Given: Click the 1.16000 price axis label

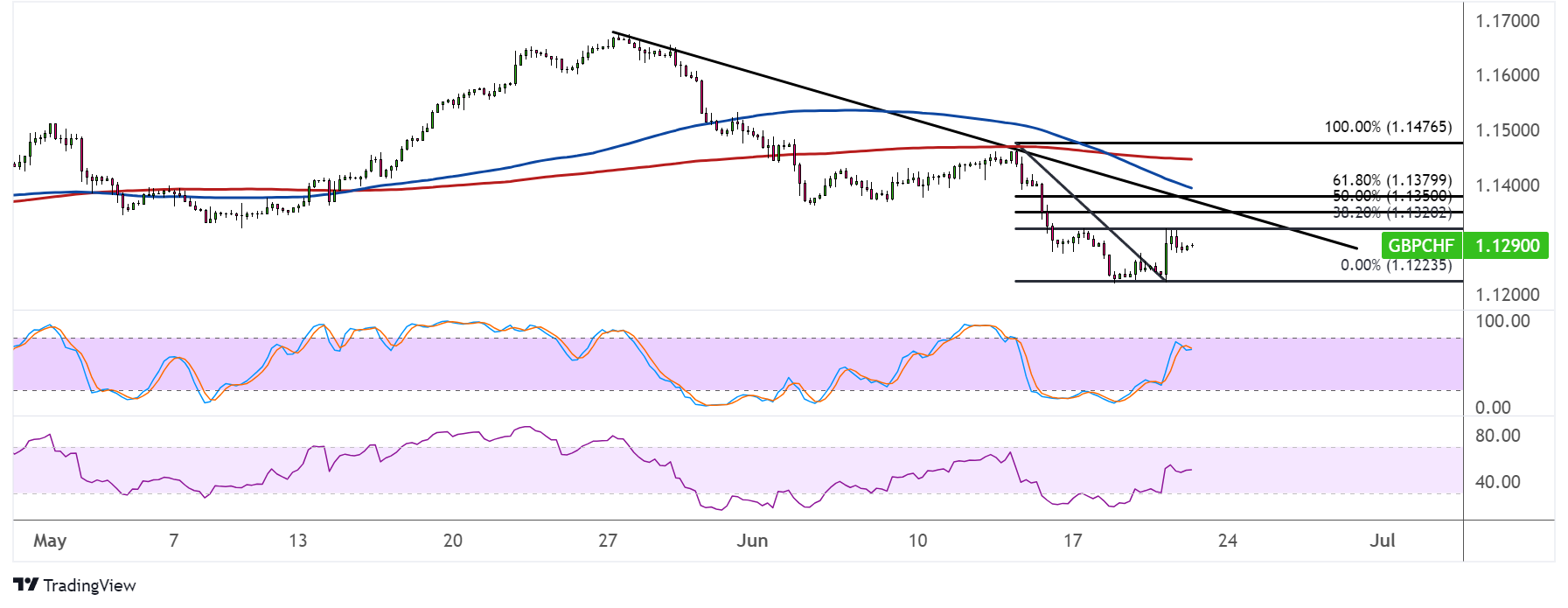Looking at the screenshot, I should point(1508,75).
